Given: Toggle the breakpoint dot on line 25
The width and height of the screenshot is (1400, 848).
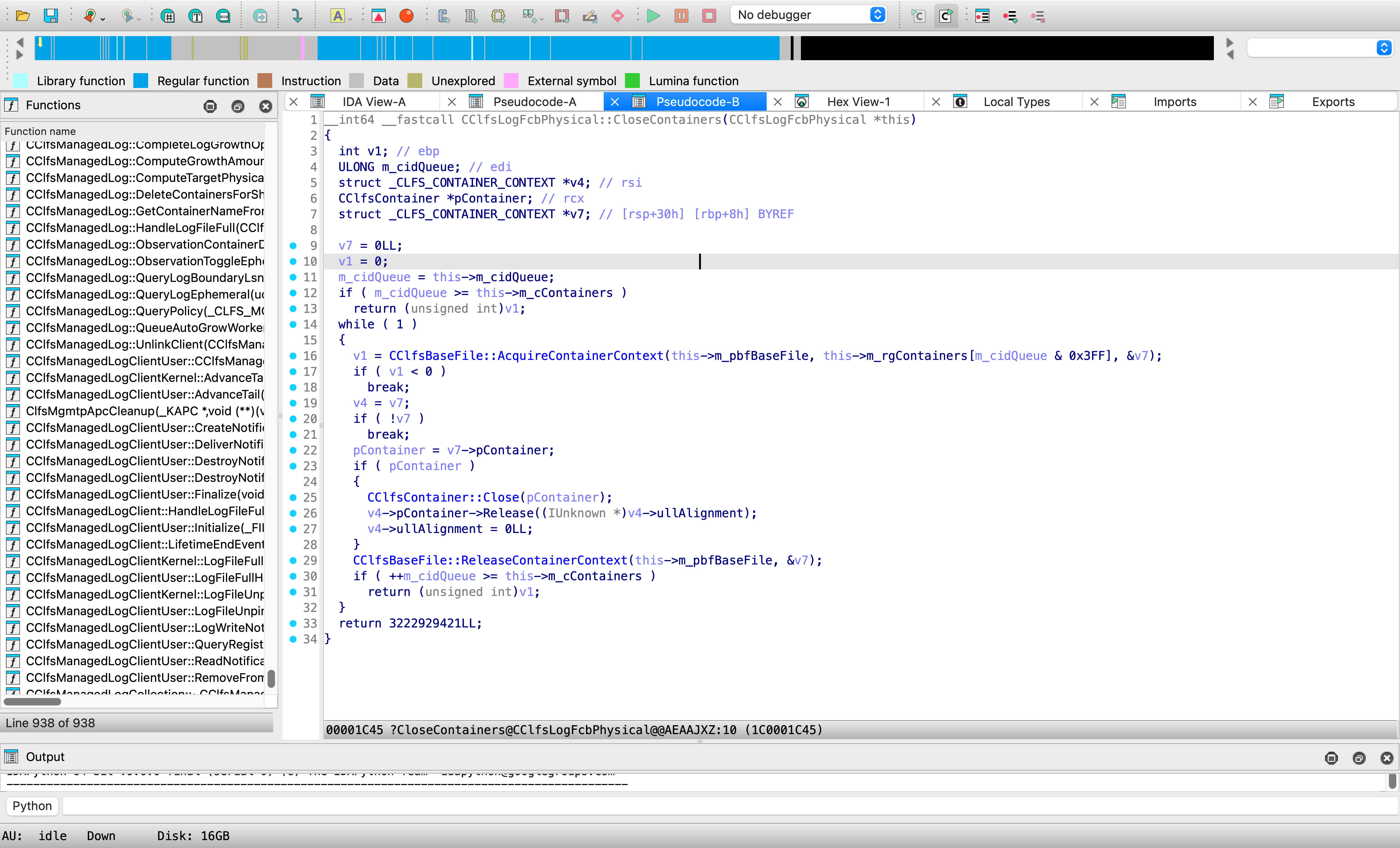Looking at the screenshot, I should [x=293, y=498].
